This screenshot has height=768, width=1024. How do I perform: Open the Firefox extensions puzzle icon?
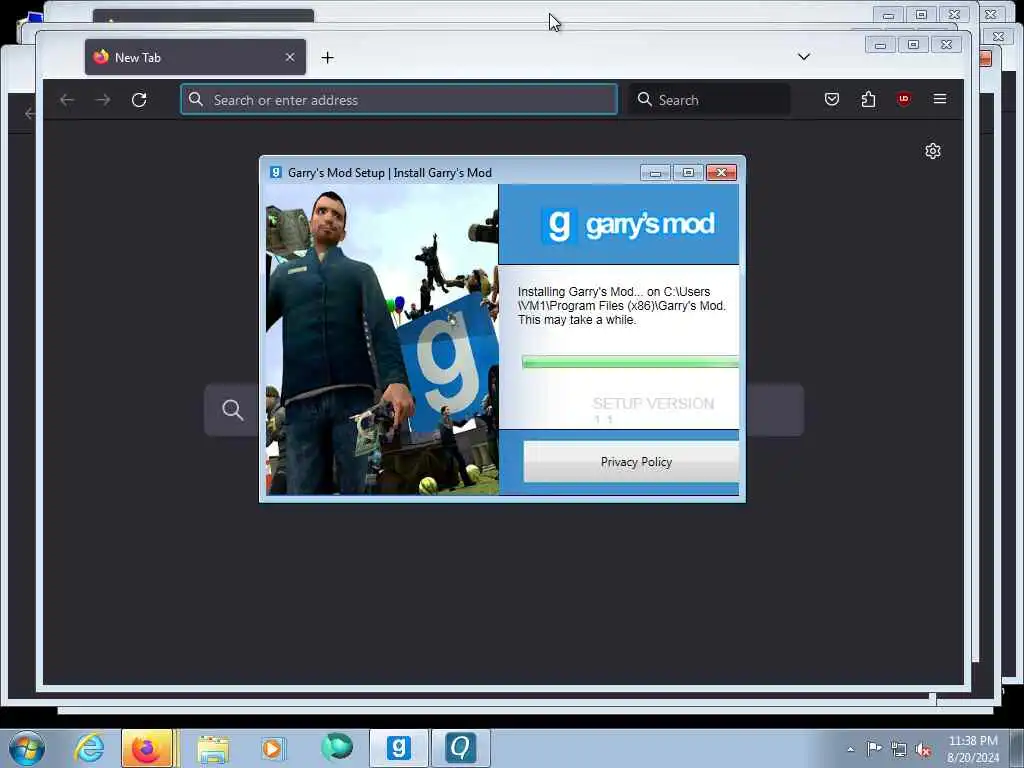click(x=868, y=99)
